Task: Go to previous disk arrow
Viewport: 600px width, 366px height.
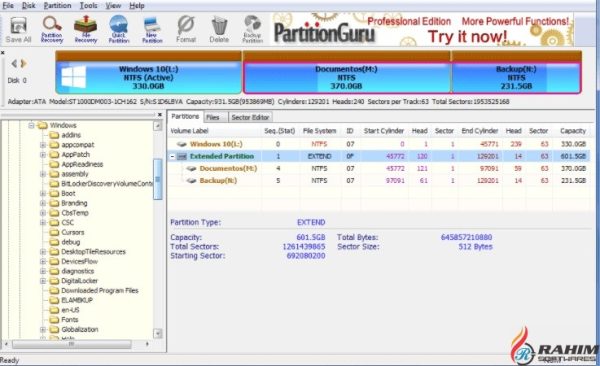Action: (14, 64)
